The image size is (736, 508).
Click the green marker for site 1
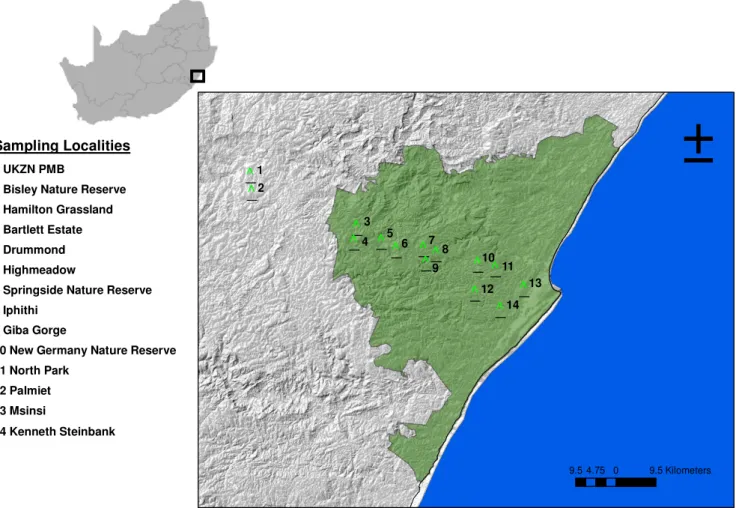click(250, 171)
